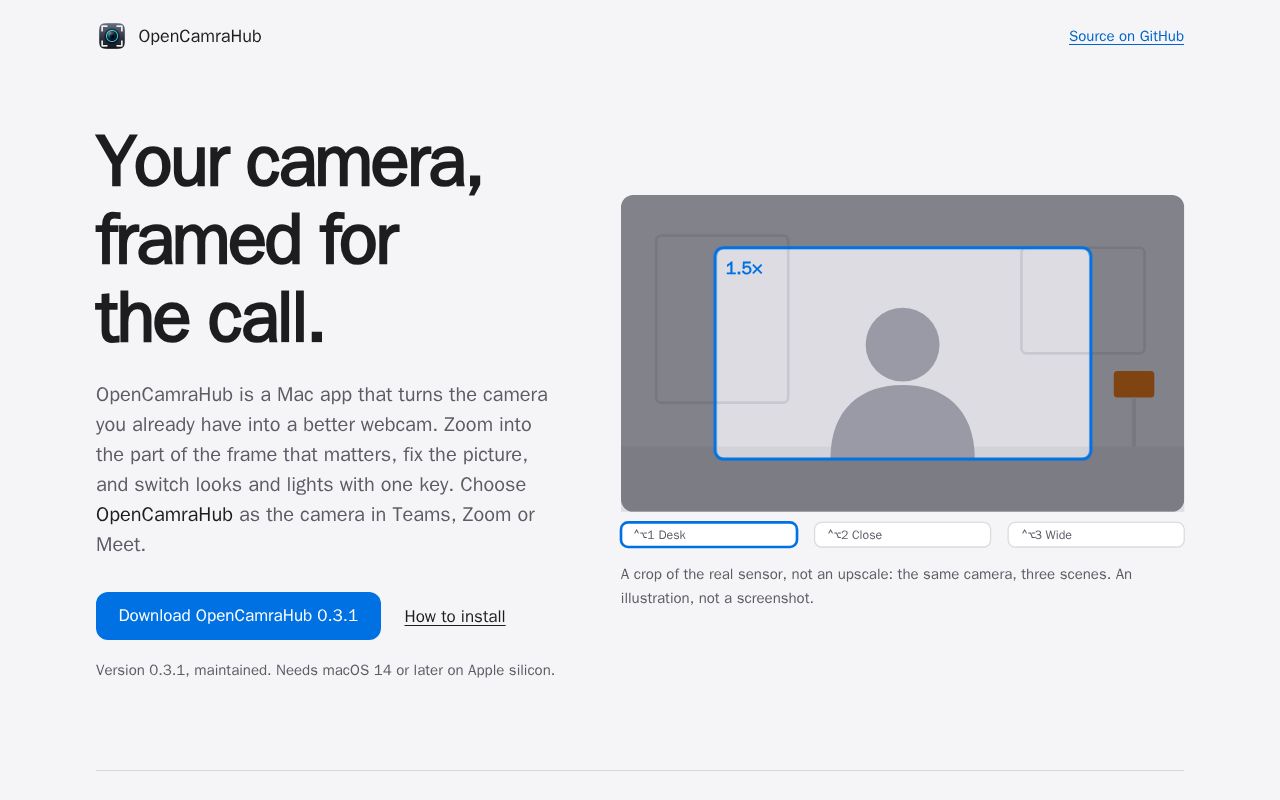Screen dimensions: 1280x800
Task: Select the Desk scene preset
Action: tap(709, 535)
